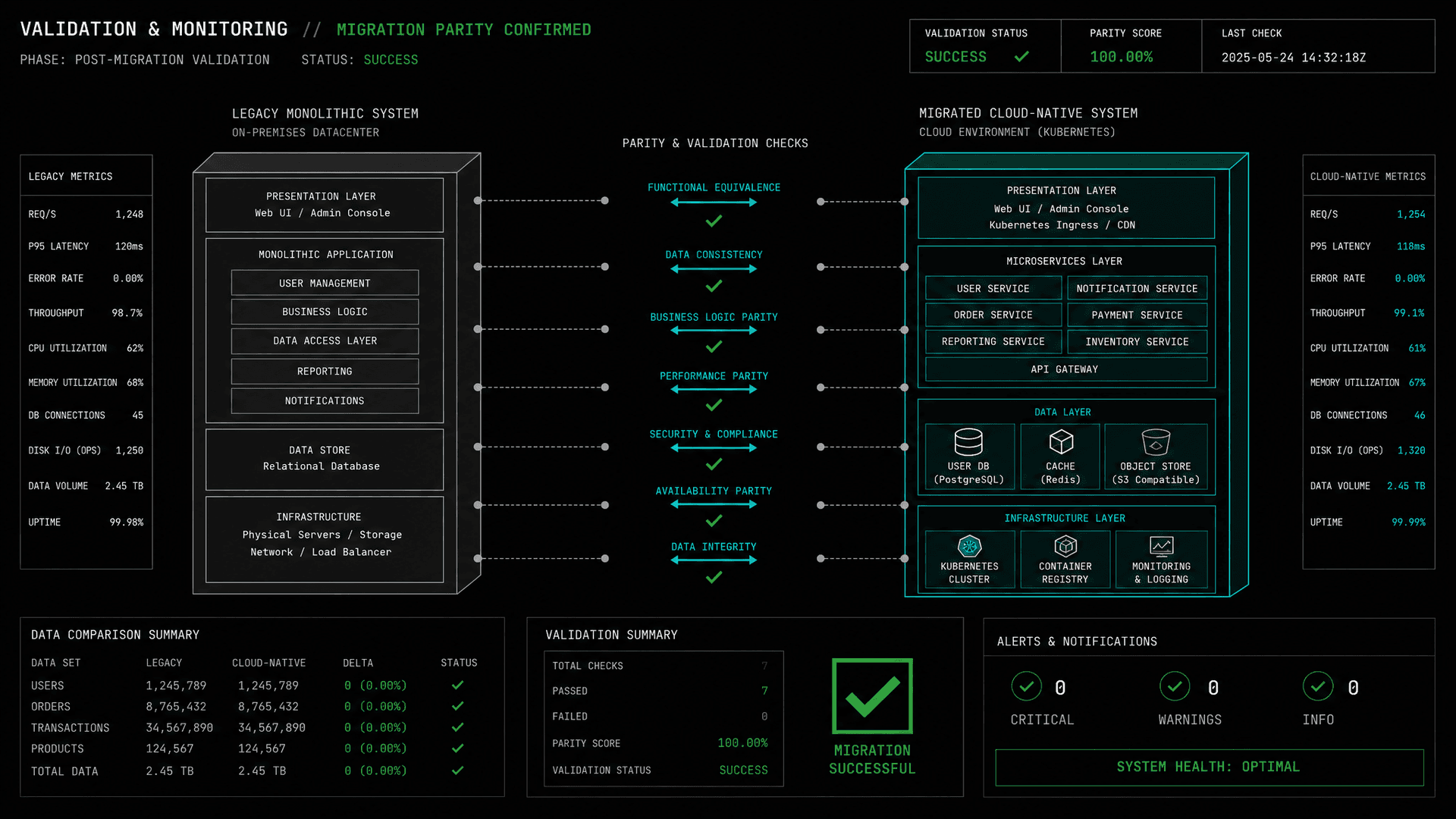This screenshot has height=819, width=1456.
Task: Click the Data Integrity double arrow
Action: click(714, 560)
